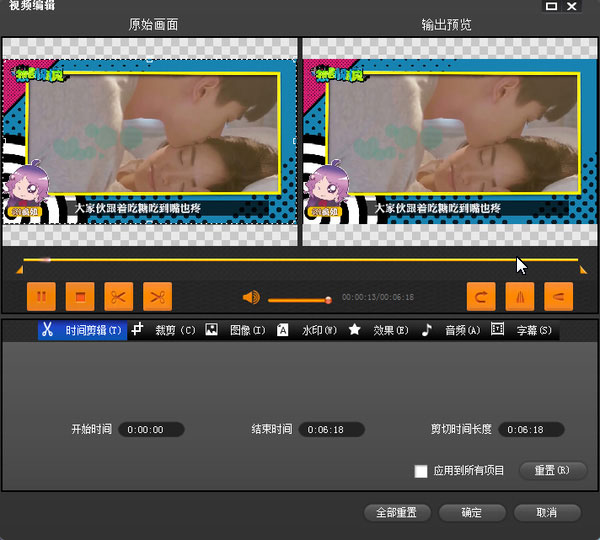This screenshot has height=540, width=600.
Task: Click the 全部重置 button
Action: point(397,512)
